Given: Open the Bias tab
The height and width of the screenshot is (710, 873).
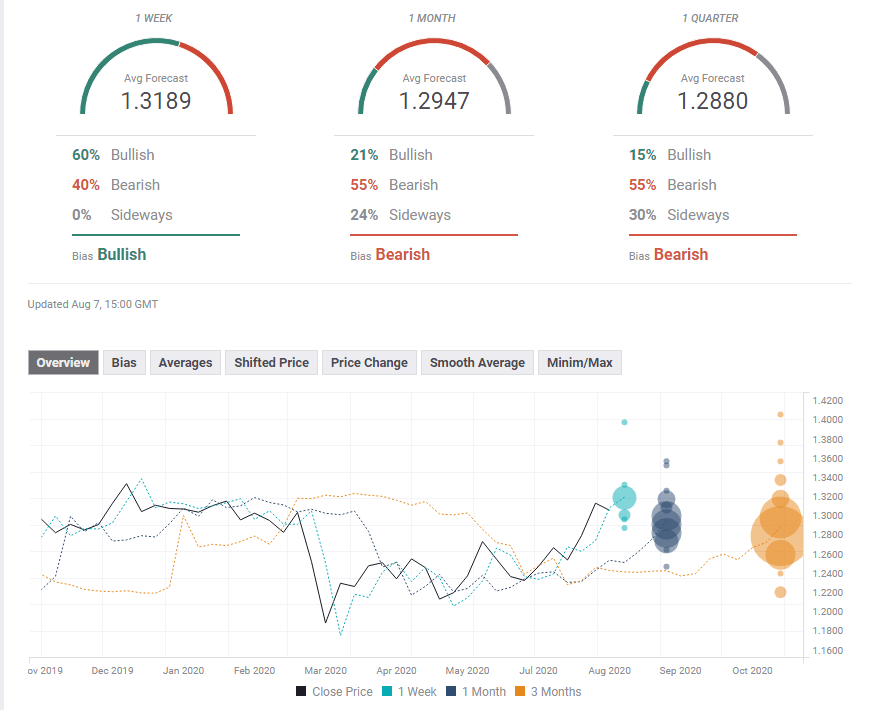Looking at the screenshot, I should pyautogui.click(x=125, y=362).
